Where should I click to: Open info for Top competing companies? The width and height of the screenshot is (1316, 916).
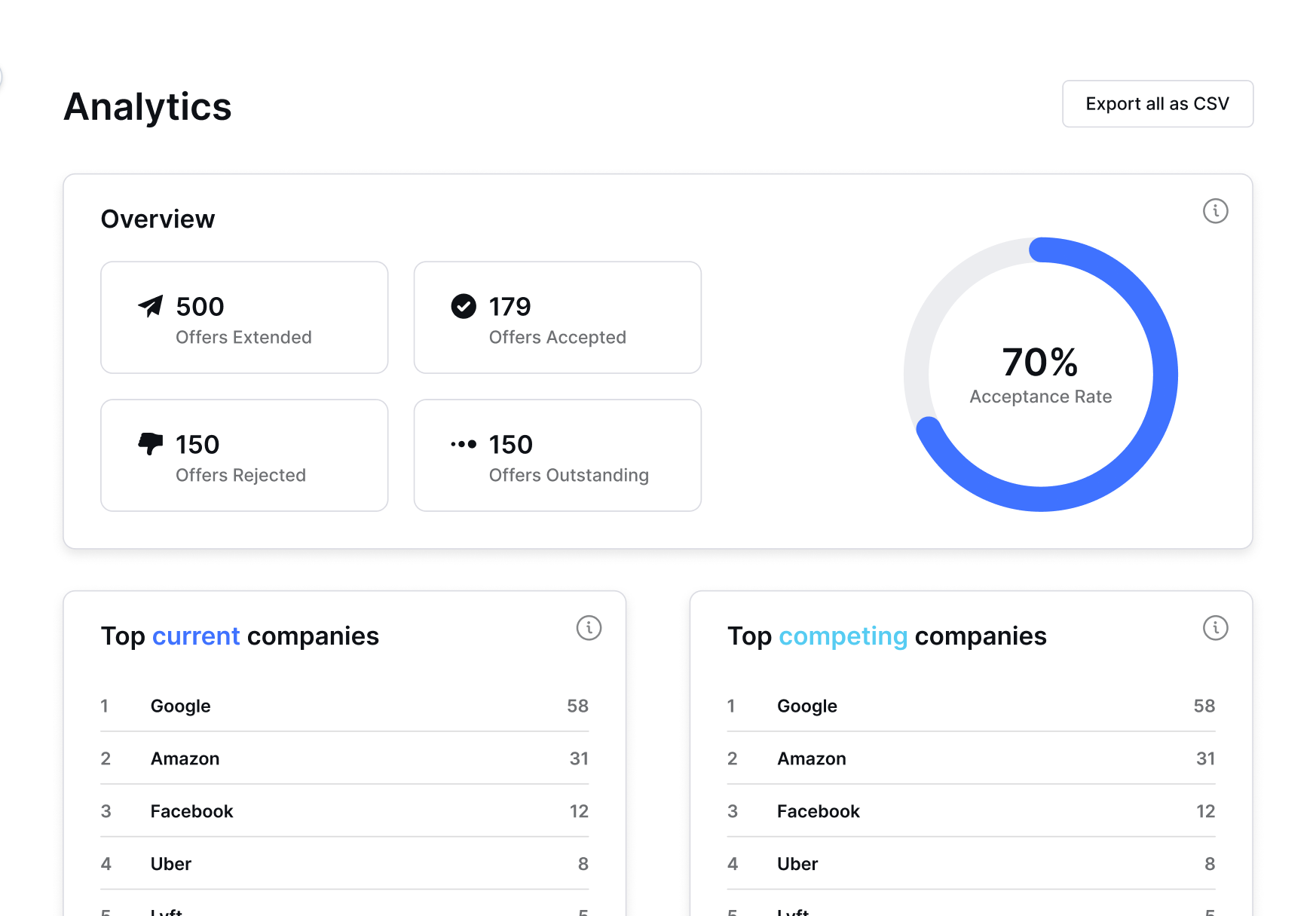(x=1215, y=628)
